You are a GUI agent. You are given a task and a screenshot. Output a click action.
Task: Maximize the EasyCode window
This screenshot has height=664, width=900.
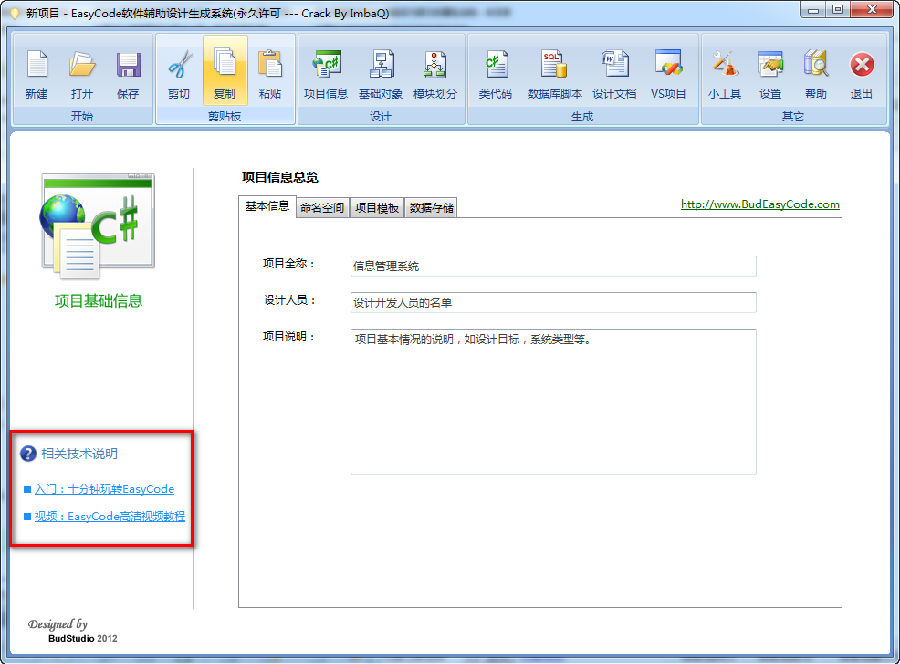point(837,9)
